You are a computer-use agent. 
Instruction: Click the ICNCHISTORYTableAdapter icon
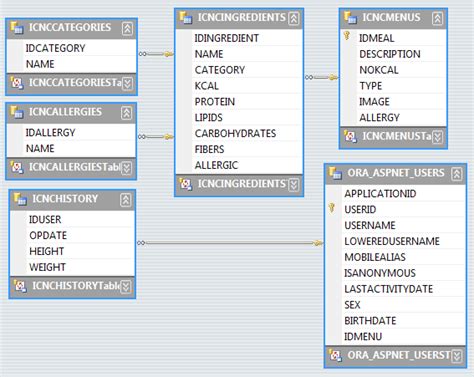tap(20, 286)
